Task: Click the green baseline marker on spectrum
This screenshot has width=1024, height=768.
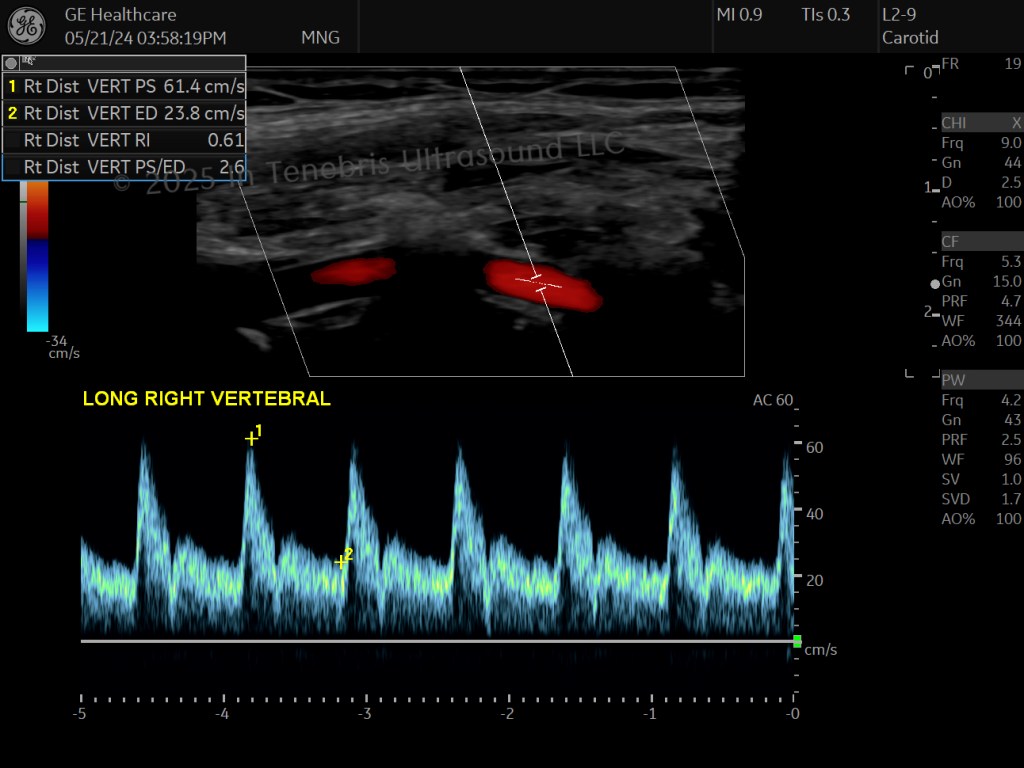Action: click(x=797, y=641)
